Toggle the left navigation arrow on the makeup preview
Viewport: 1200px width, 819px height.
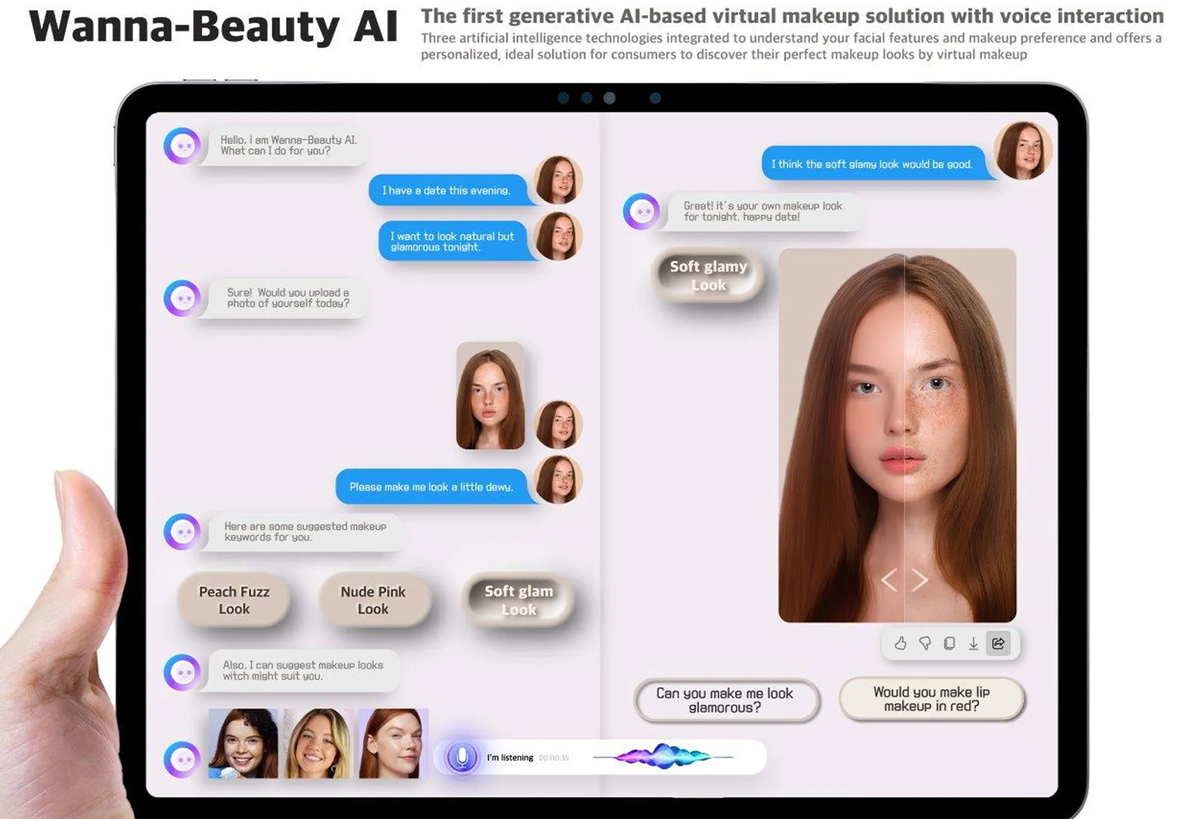point(889,578)
